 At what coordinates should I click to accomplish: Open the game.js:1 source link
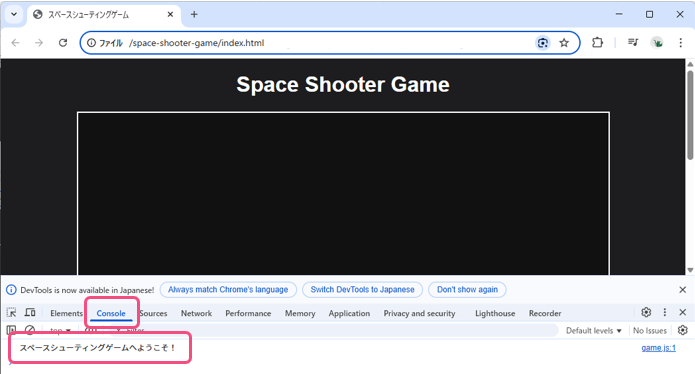(x=658, y=348)
